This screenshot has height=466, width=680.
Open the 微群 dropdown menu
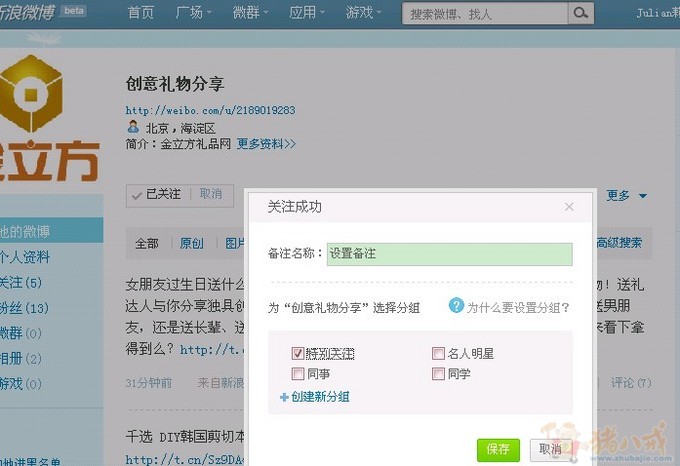[250, 13]
